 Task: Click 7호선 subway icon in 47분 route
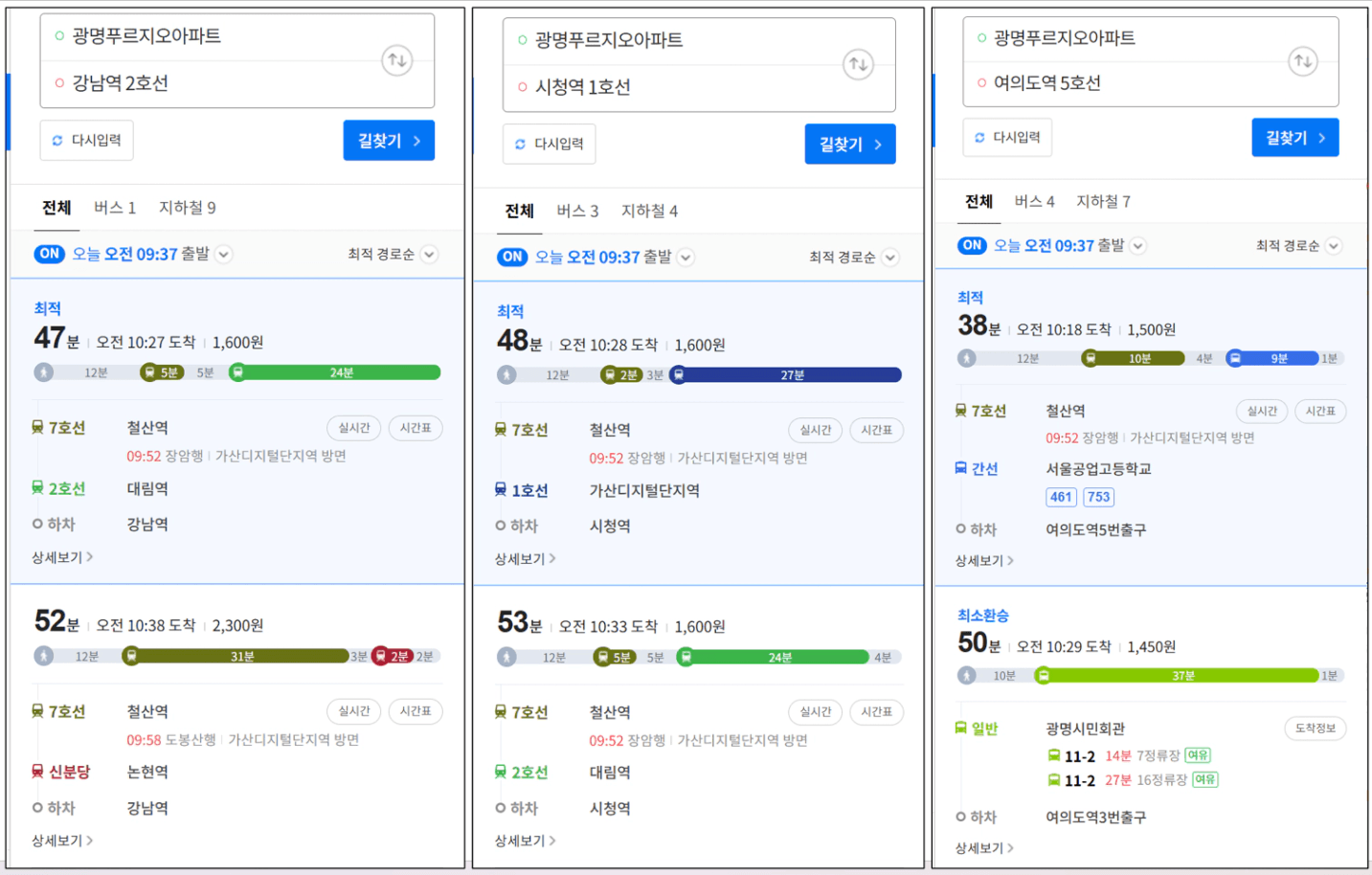(37, 427)
